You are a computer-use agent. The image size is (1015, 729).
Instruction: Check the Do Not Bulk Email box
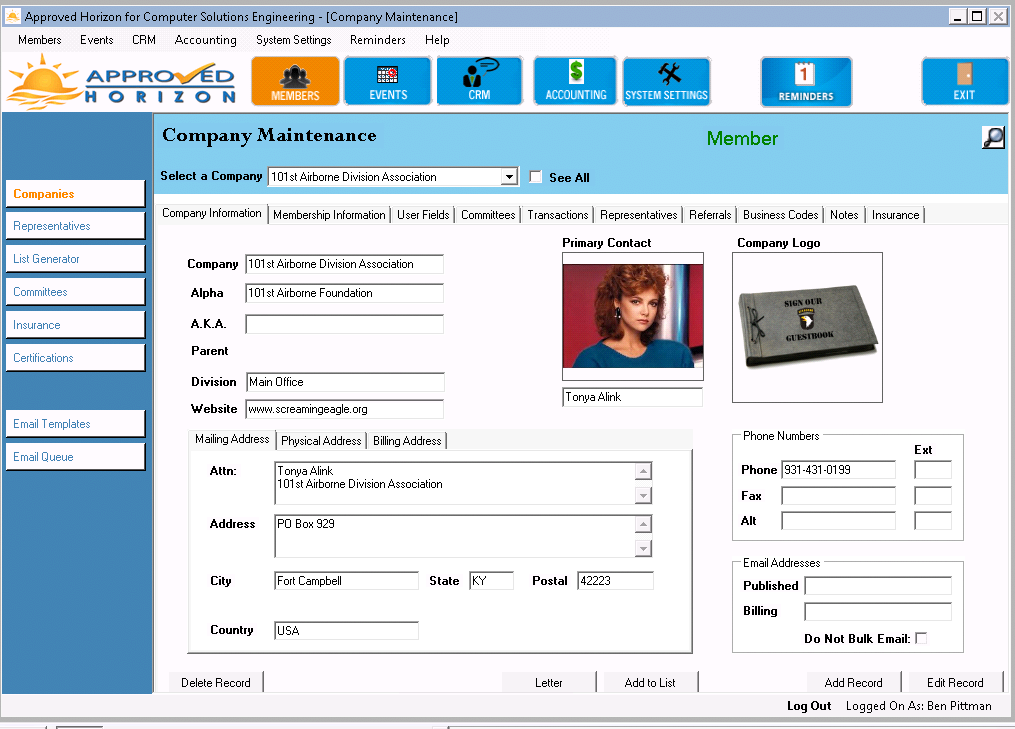point(921,638)
